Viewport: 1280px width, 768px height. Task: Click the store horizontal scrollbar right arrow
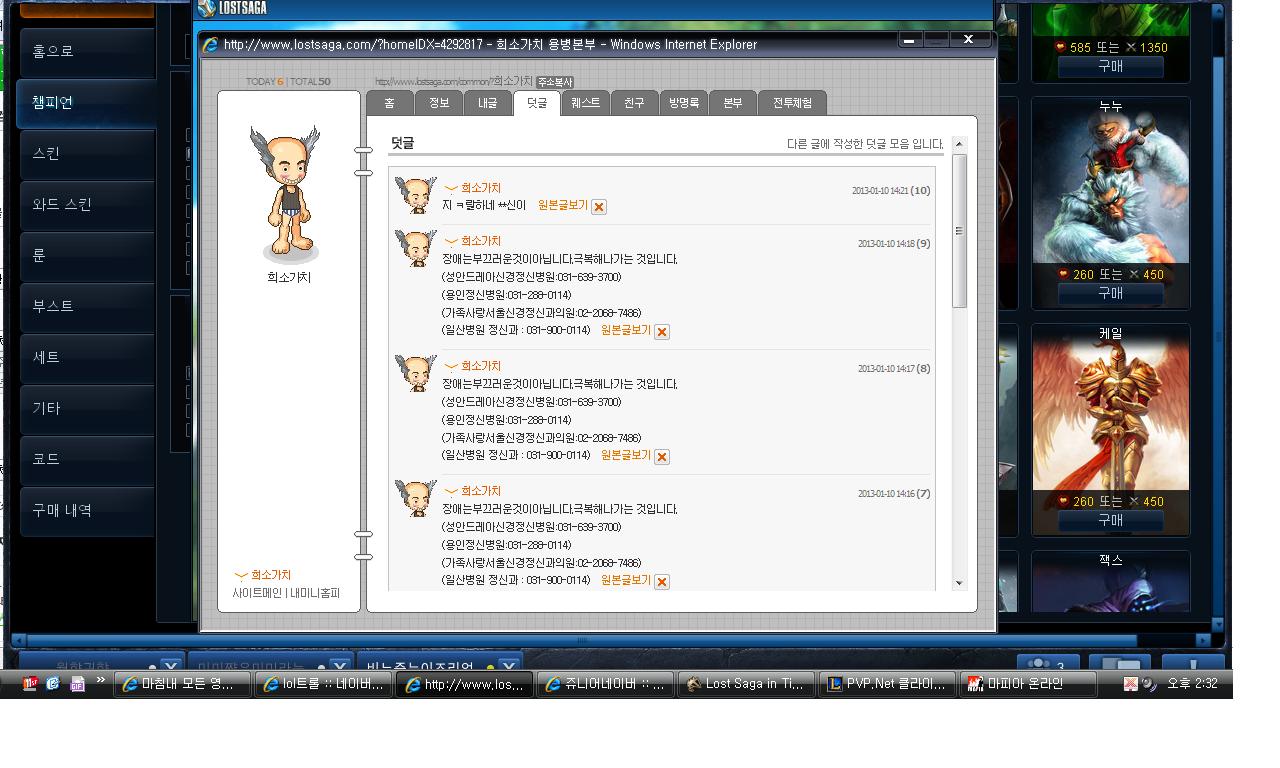click(x=1203, y=640)
